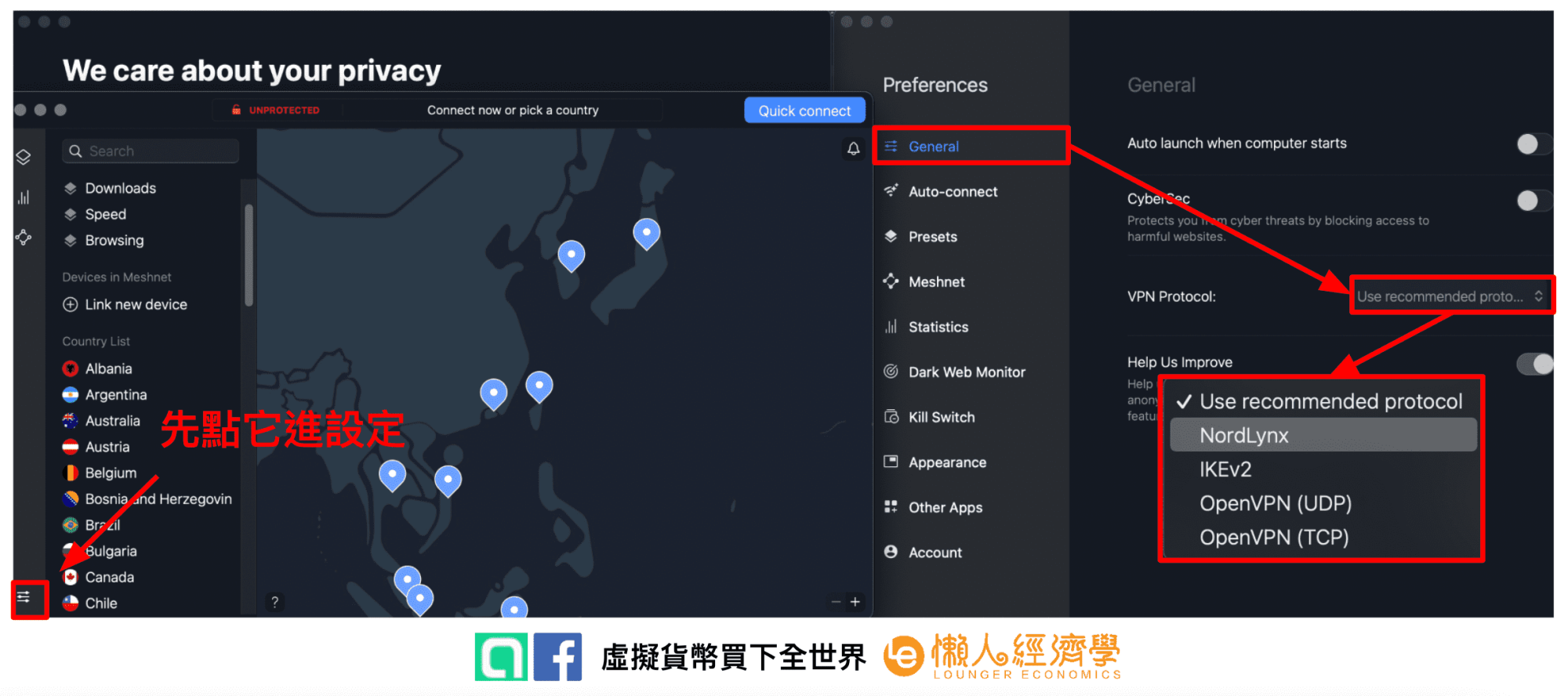Click the Browsing preset icon
The width and height of the screenshot is (1568, 696).
tap(71, 240)
